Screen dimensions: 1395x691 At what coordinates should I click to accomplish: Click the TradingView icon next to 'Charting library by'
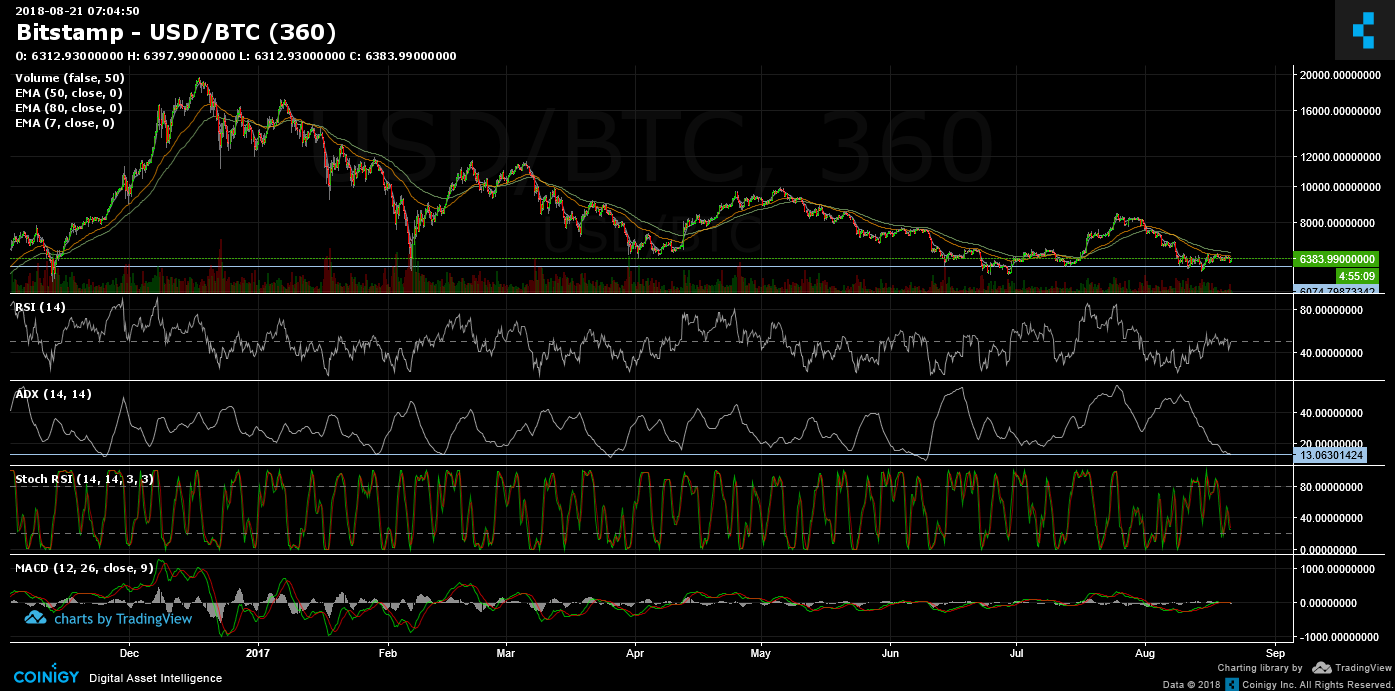pyautogui.click(x=1321, y=667)
